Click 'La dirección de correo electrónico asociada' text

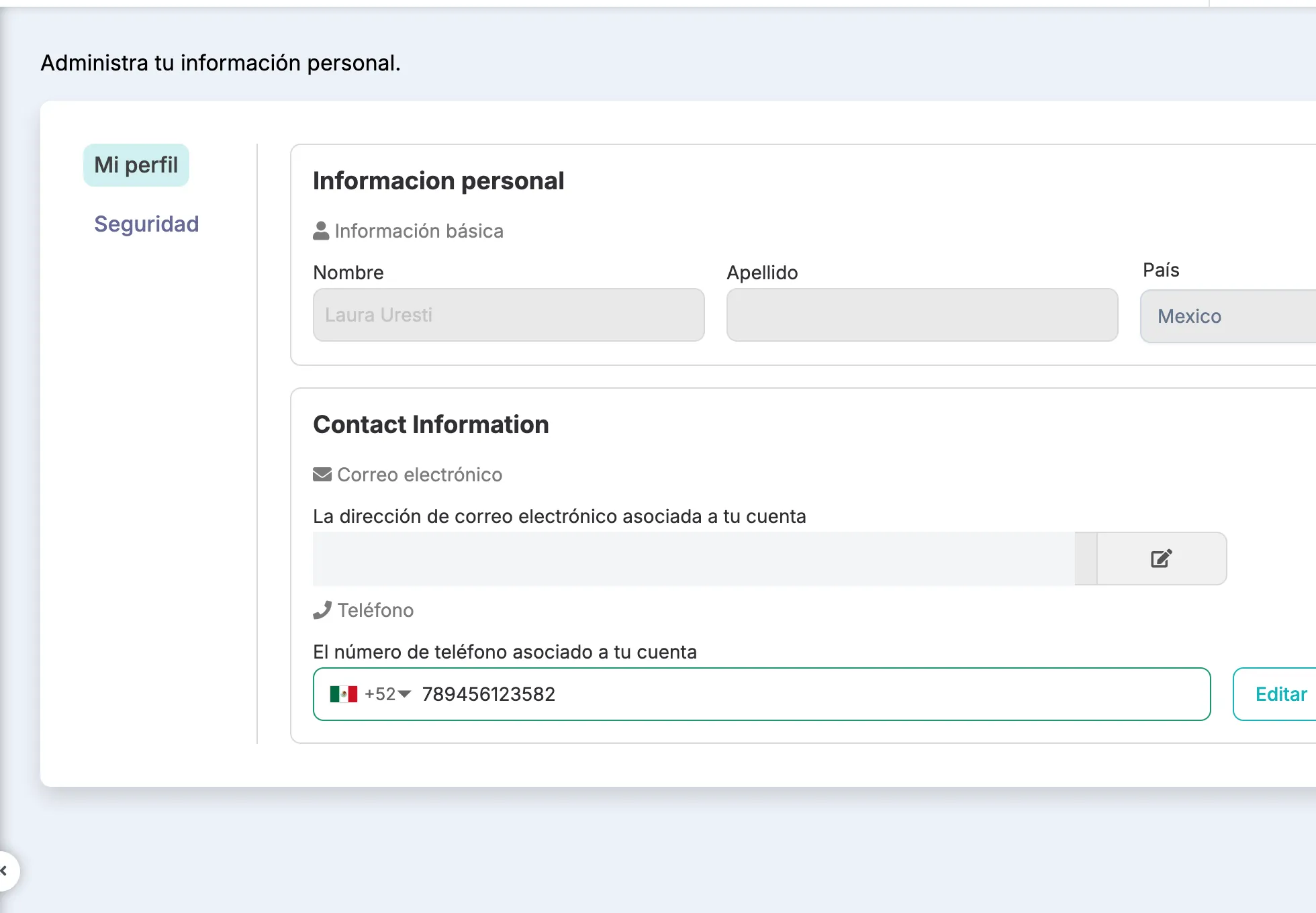[507, 516]
